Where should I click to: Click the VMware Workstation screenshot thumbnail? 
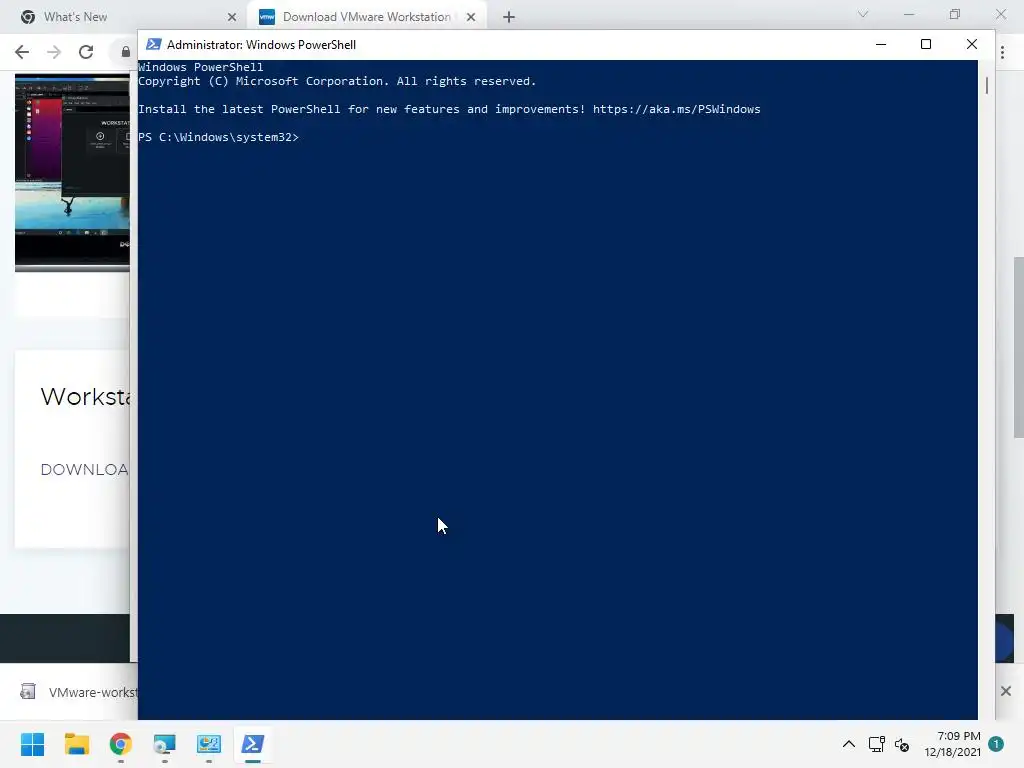point(72,172)
